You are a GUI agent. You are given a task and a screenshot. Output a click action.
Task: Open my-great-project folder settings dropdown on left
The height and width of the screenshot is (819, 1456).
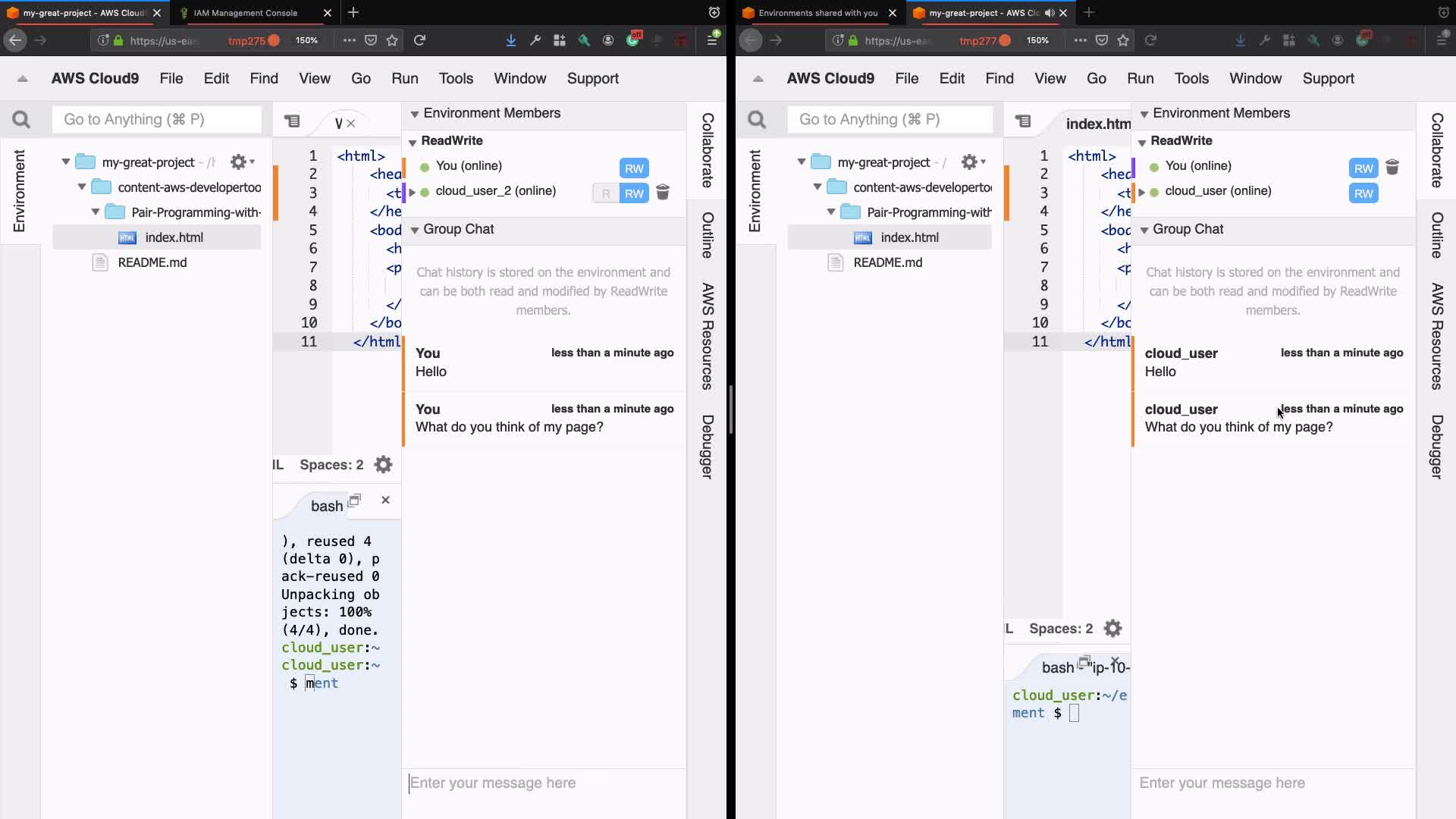tap(242, 162)
